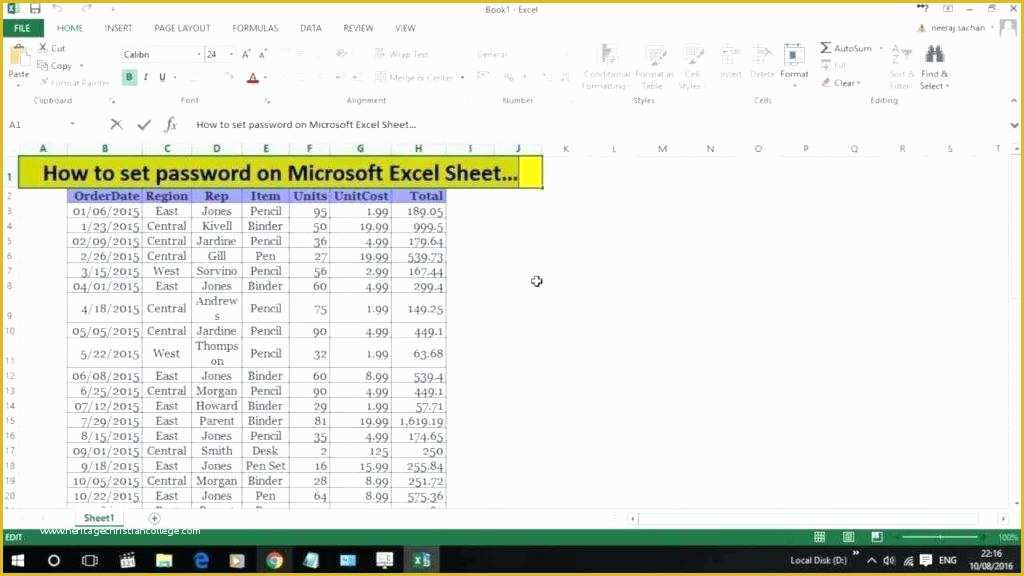Screen dimensions: 1024x576
Task: Click the cell containing Pen Set
Action: (266, 466)
